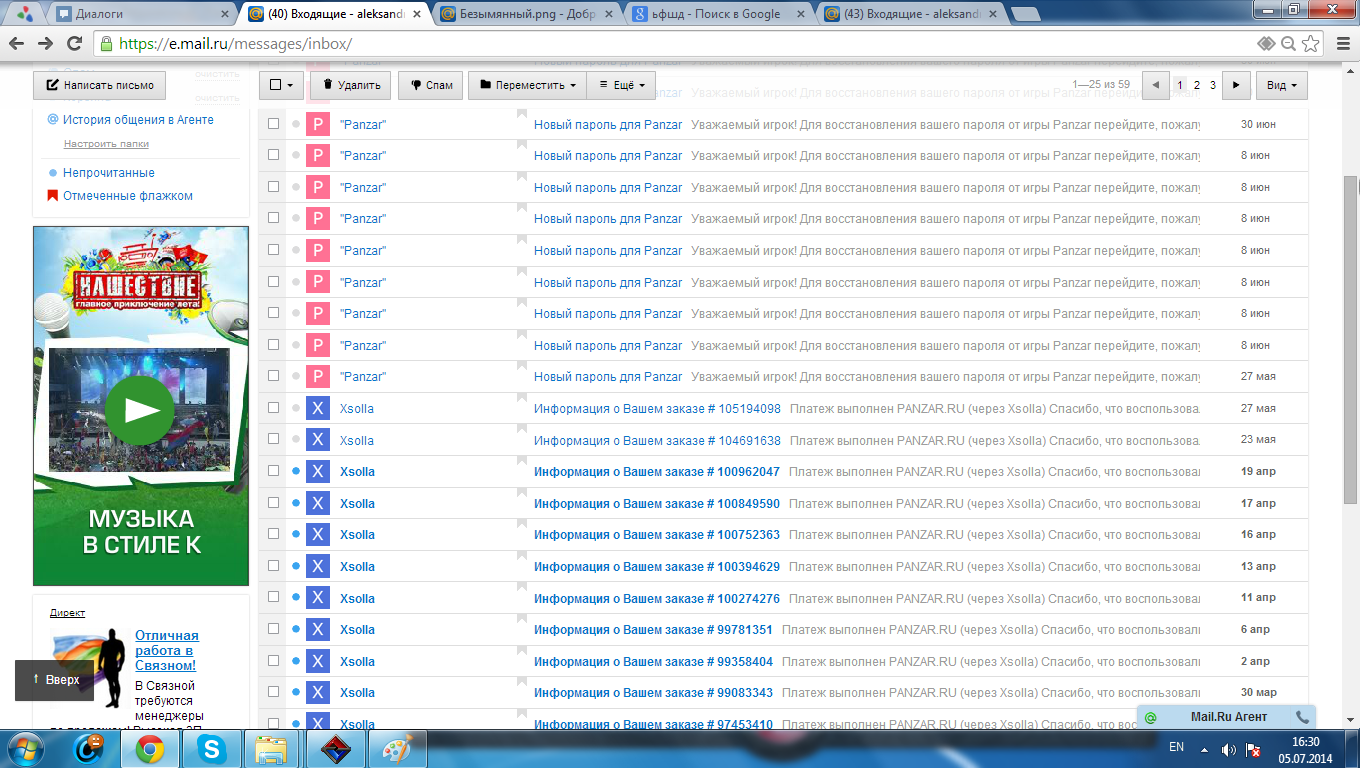The width and height of the screenshot is (1360, 768).
Task: Click the Вверх scroll-to-top button
Action: [54, 680]
